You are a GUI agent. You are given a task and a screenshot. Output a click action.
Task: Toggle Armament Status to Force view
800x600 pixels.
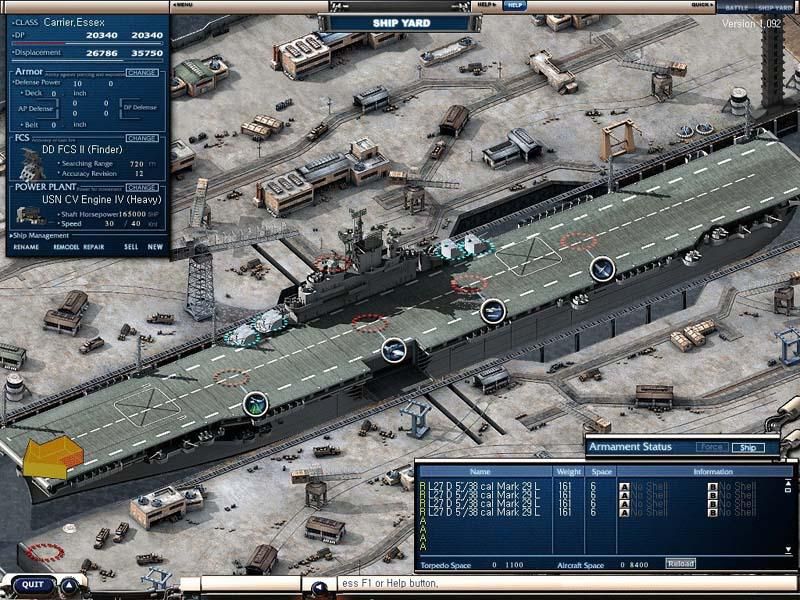[x=712, y=447]
